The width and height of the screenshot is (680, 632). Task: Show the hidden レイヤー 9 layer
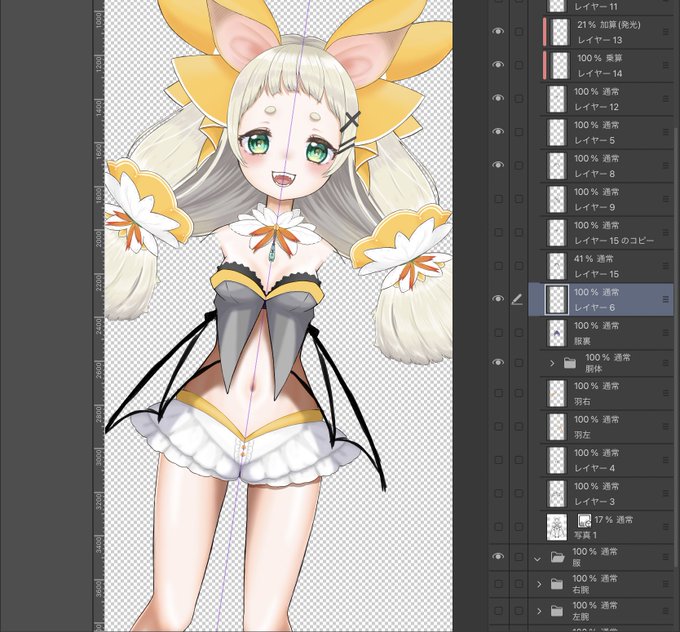(499, 199)
